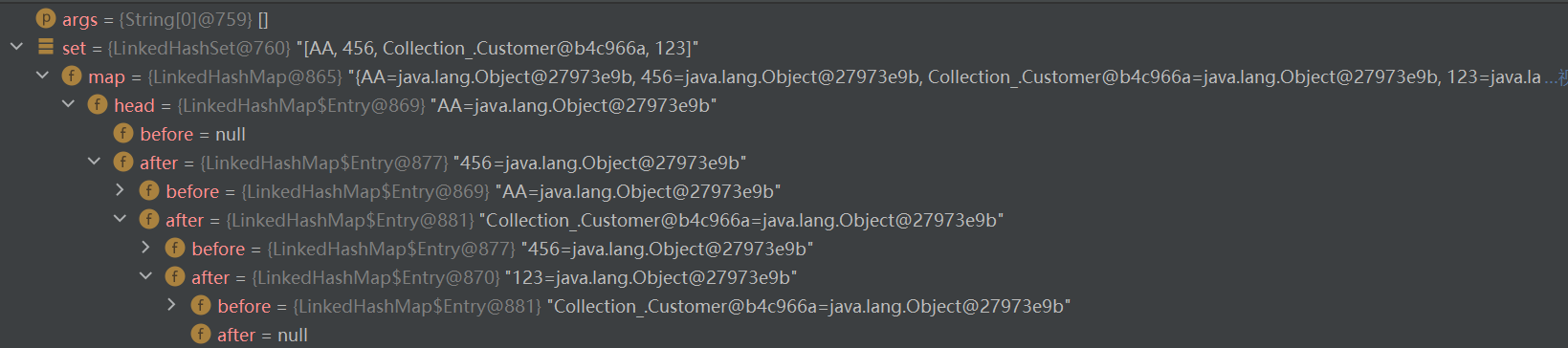
Task: Expand the before Entry@877 node
Action: [145, 248]
